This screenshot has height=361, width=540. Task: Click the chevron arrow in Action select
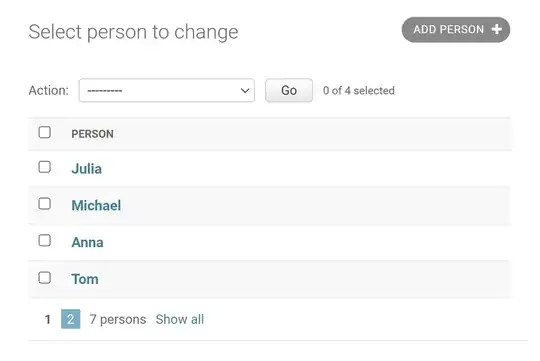pos(245,91)
